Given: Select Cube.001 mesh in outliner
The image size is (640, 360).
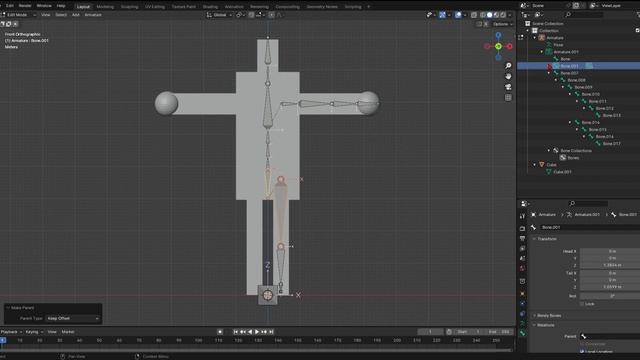Looking at the screenshot, I should [562, 172].
